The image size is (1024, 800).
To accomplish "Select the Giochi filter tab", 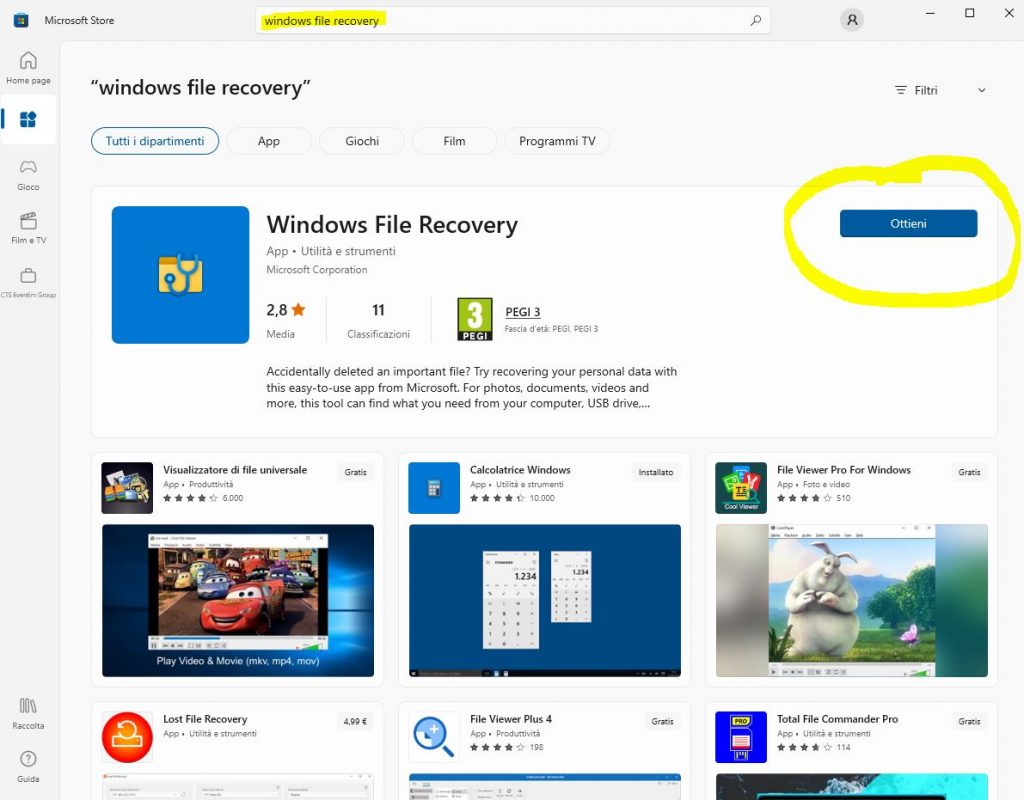I will pyautogui.click(x=362, y=141).
